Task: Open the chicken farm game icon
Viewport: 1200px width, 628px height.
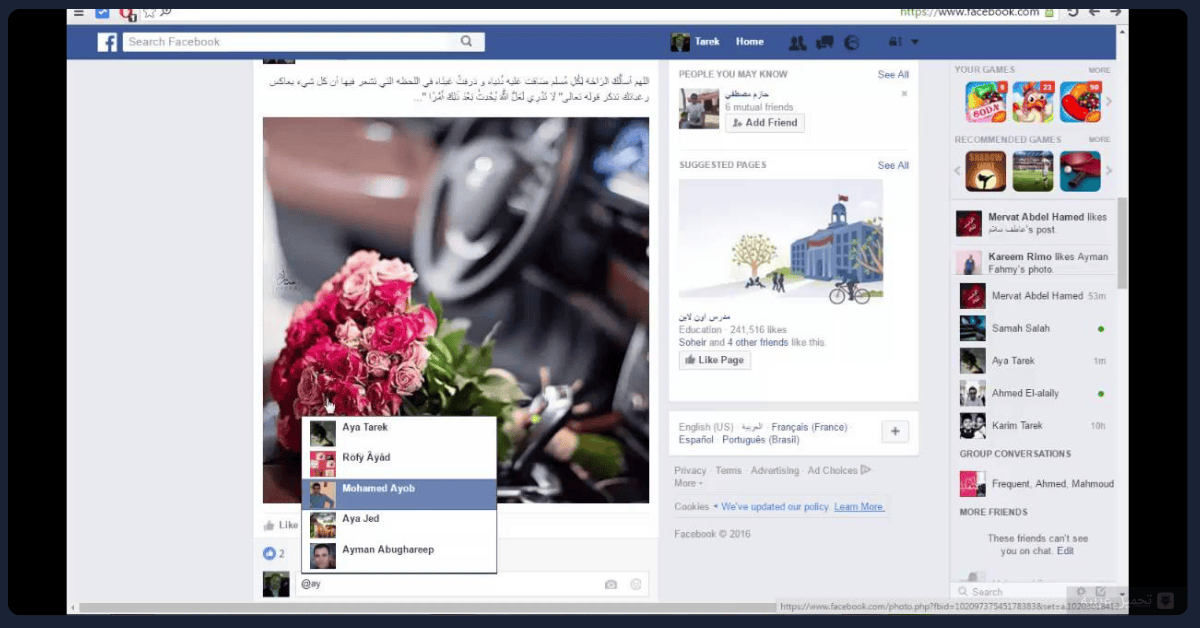Action: pyautogui.click(x=1033, y=102)
